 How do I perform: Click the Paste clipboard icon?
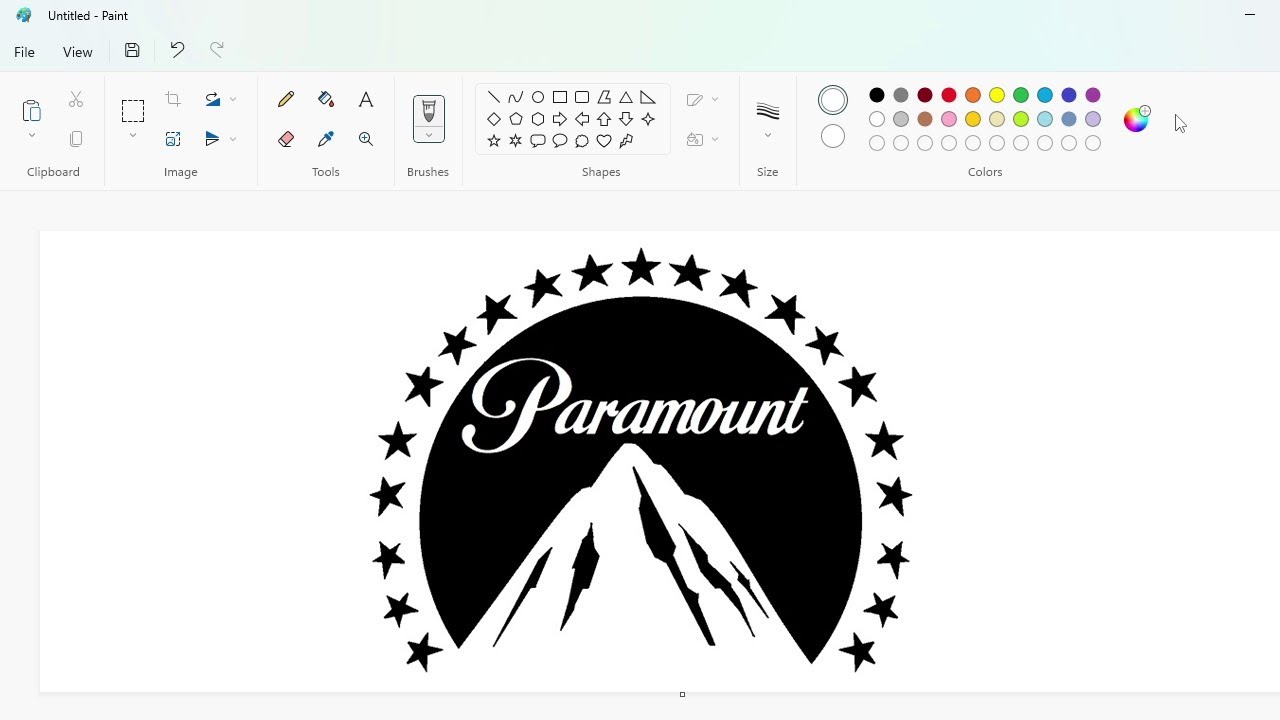(32, 110)
